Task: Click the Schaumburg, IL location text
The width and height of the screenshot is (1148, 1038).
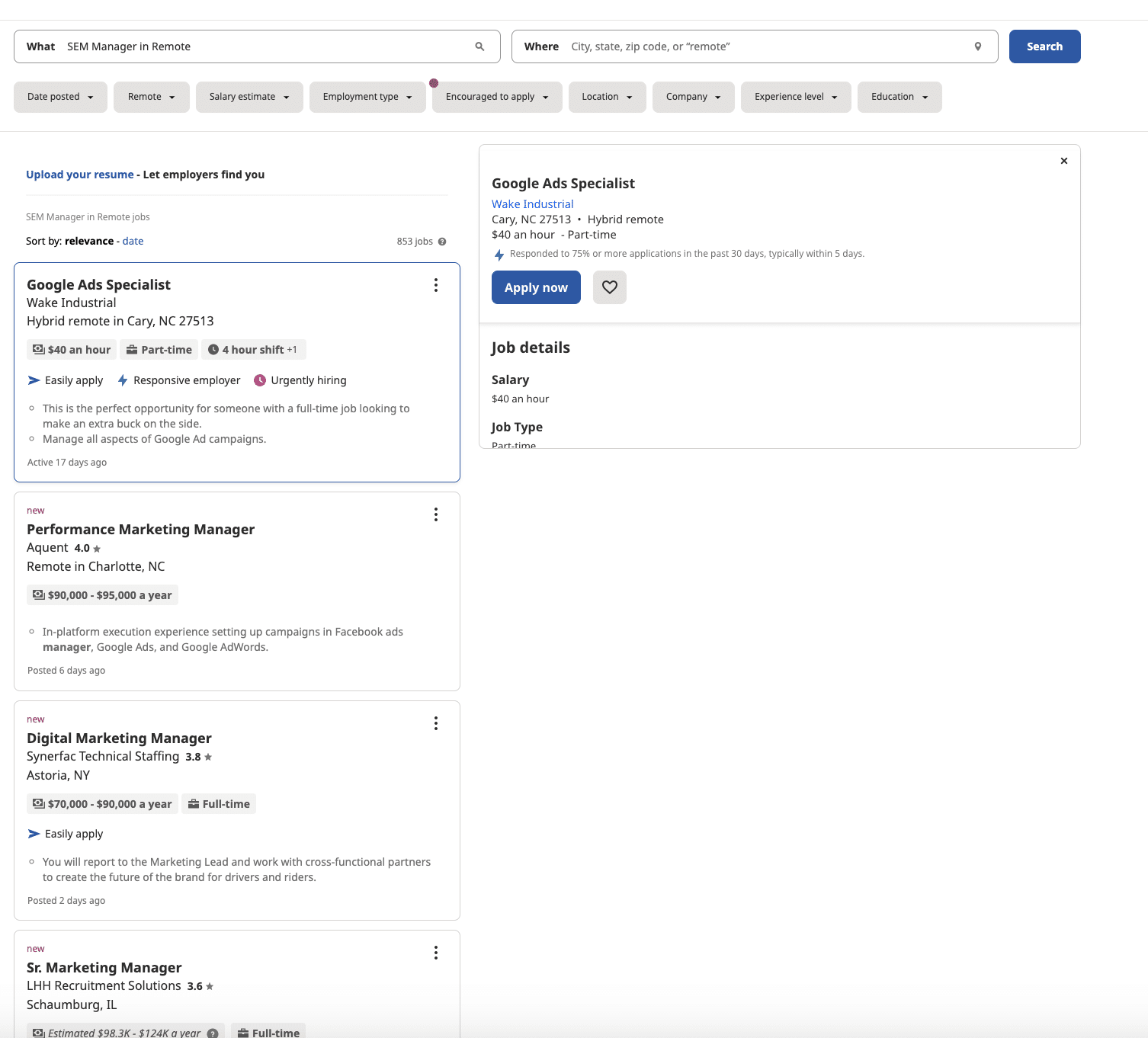Action: 72,1004
